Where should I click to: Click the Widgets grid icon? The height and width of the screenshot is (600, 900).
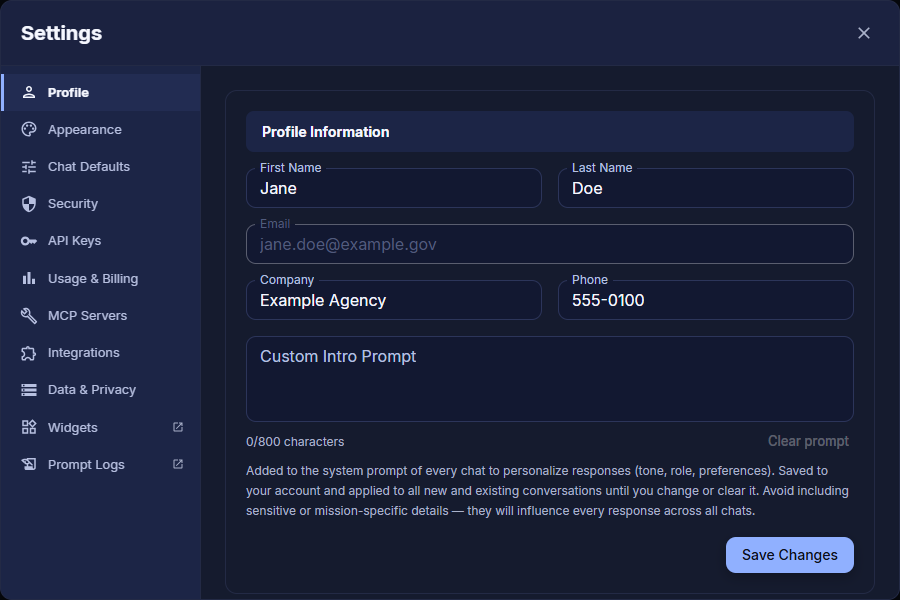[x=29, y=427]
